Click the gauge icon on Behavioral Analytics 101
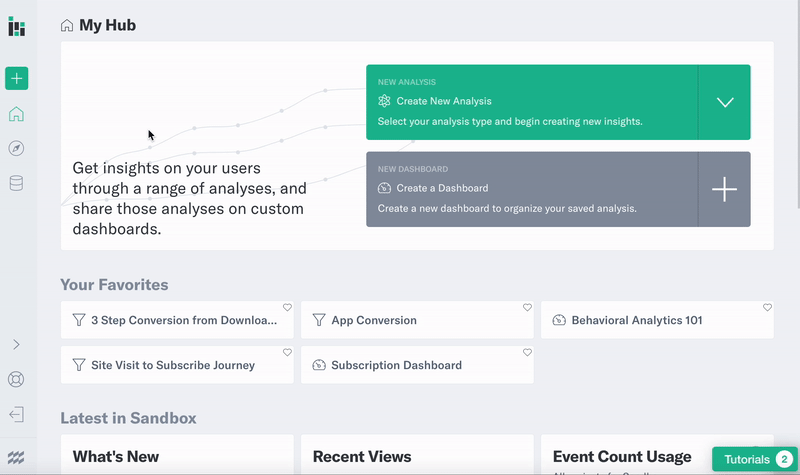 click(x=559, y=320)
